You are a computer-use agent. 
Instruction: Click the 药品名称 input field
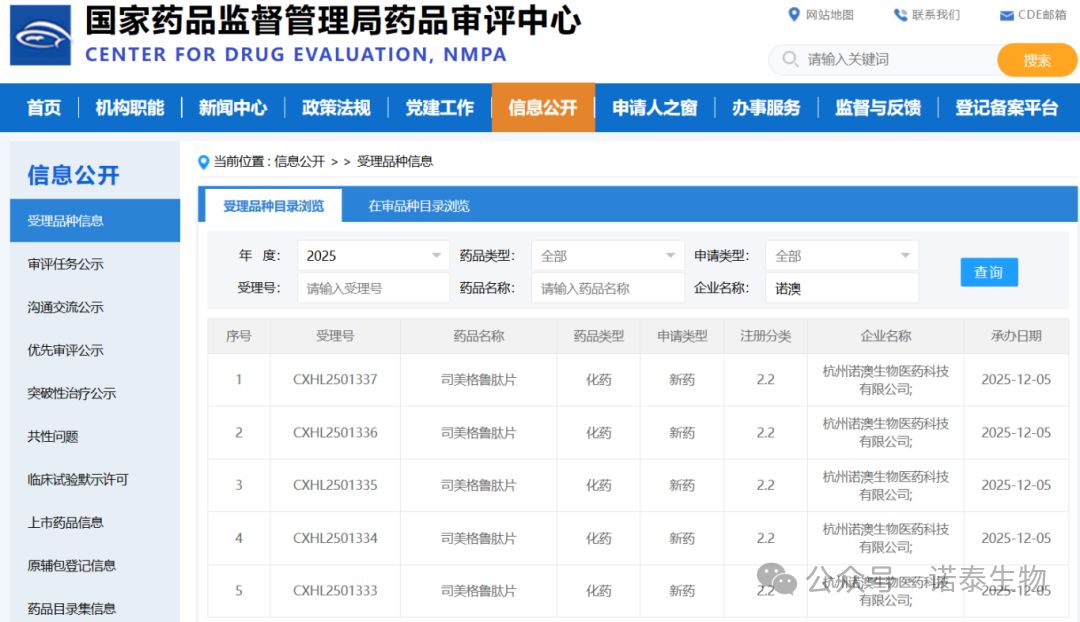607,288
